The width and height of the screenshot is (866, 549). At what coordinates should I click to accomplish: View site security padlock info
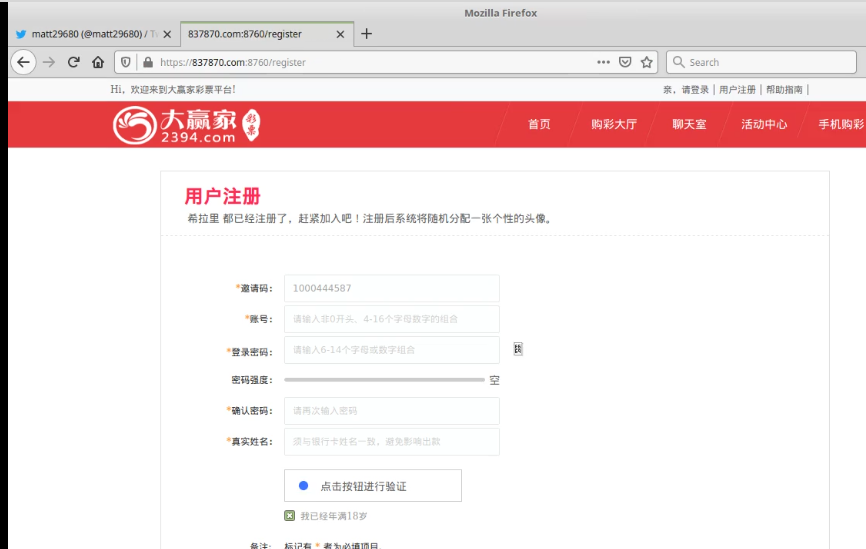click(148, 62)
